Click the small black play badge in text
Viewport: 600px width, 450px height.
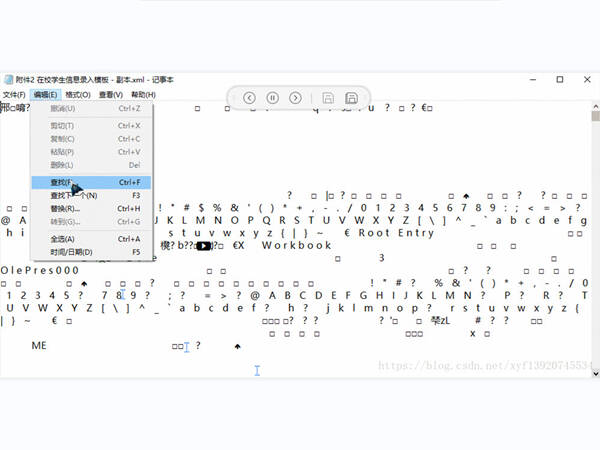point(204,246)
